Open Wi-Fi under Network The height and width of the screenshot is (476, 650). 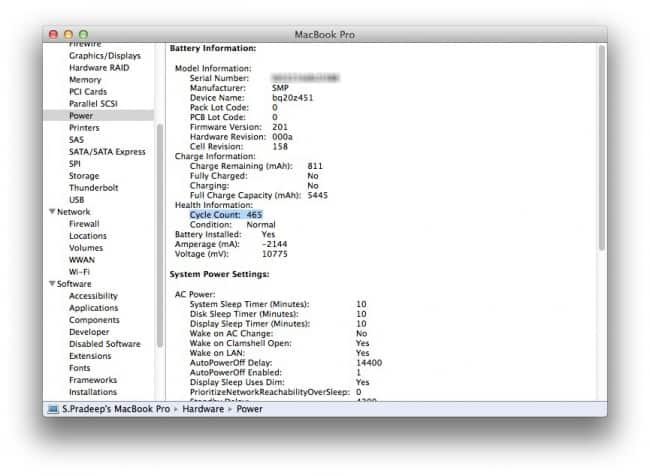[x=79, y=272]
